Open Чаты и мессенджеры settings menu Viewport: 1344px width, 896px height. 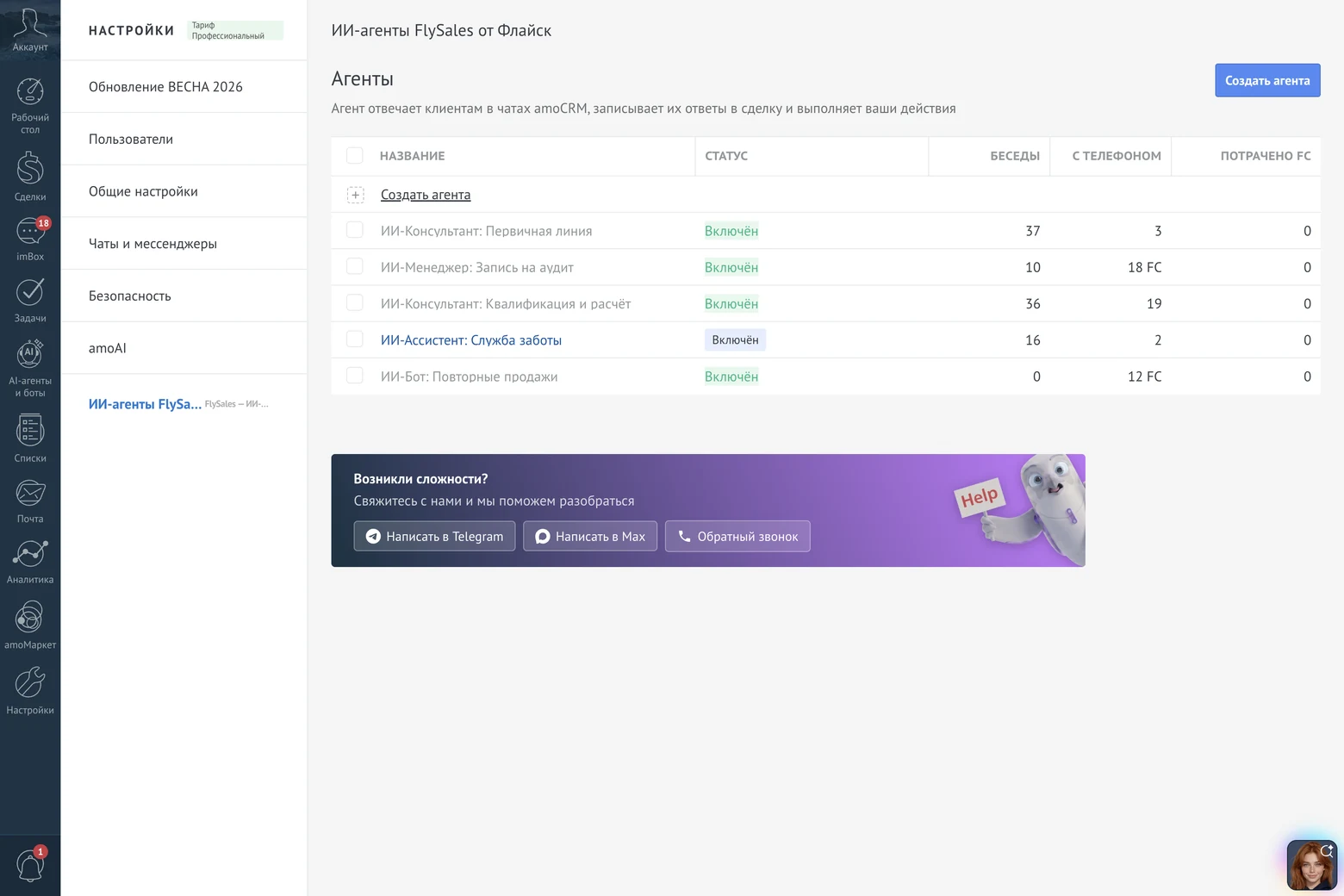click(x=184, y=244)
